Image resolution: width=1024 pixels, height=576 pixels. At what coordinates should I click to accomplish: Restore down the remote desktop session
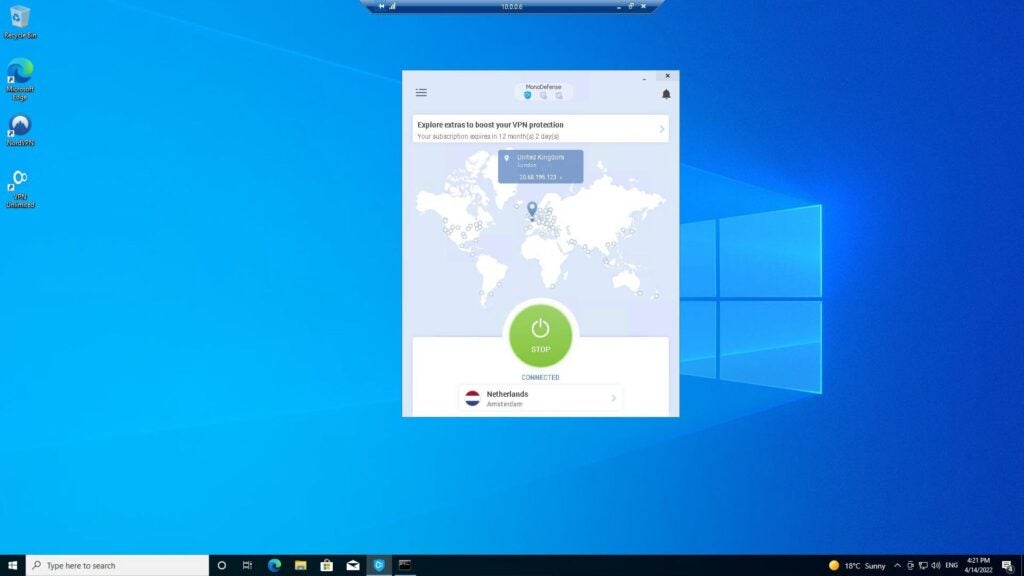631,7
